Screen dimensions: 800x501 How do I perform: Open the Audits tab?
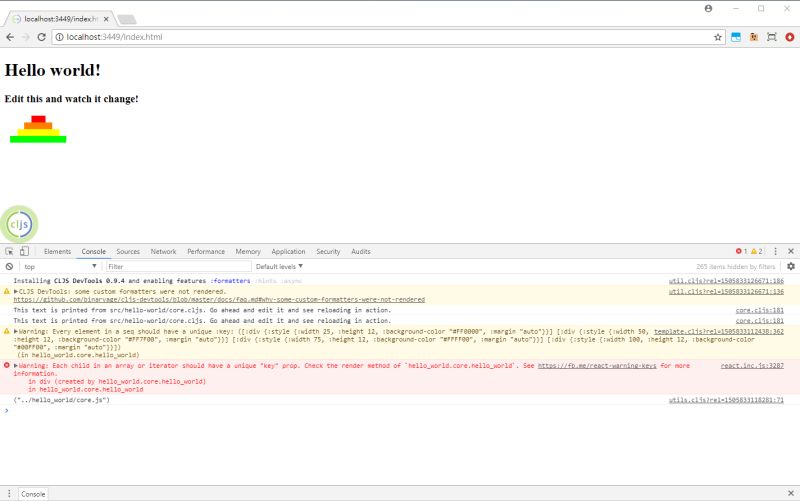pyautogui.click(x=361, y=252)
